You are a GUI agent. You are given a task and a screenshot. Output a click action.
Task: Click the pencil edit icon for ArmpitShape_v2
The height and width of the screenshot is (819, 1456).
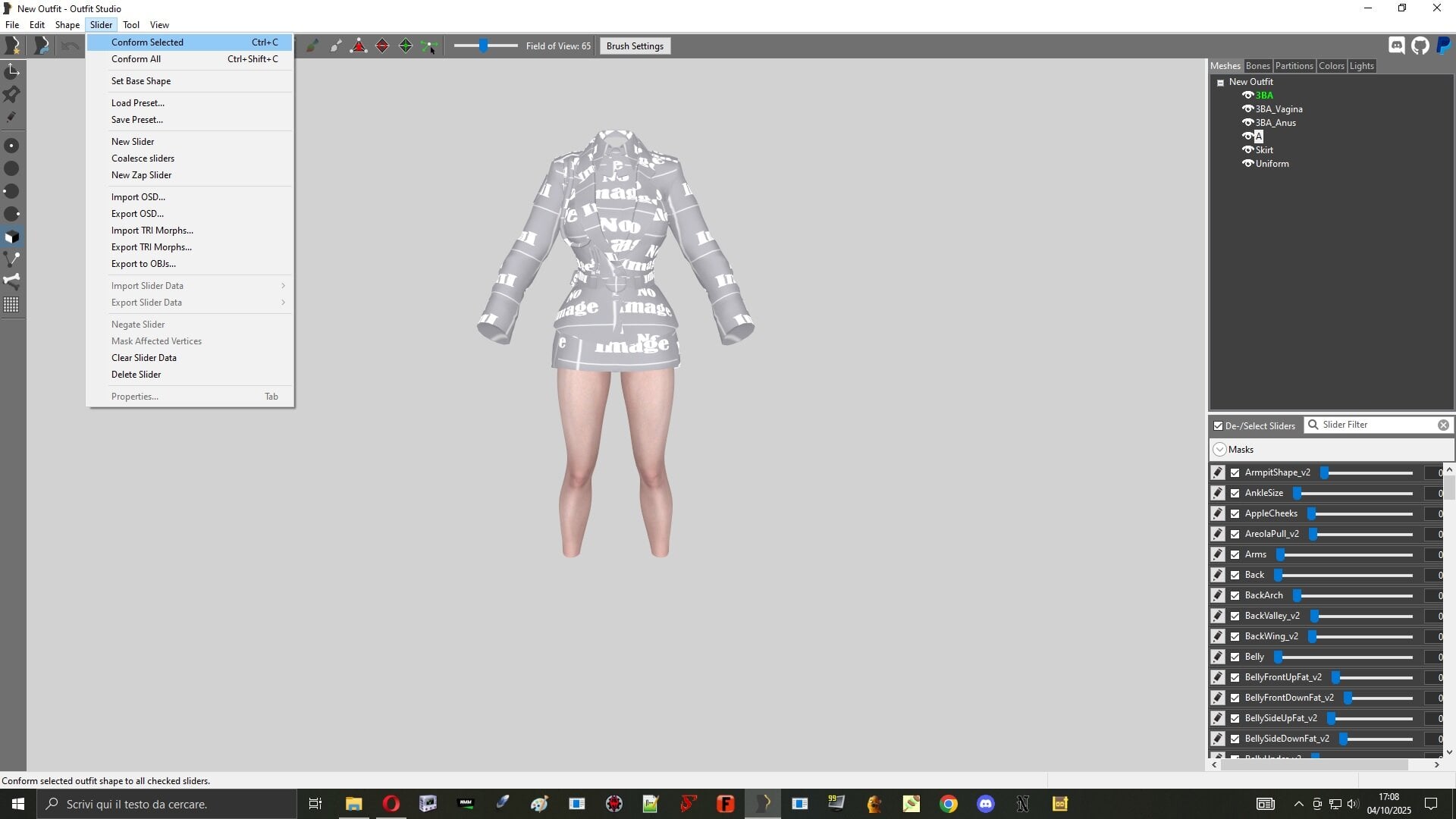1218,472
